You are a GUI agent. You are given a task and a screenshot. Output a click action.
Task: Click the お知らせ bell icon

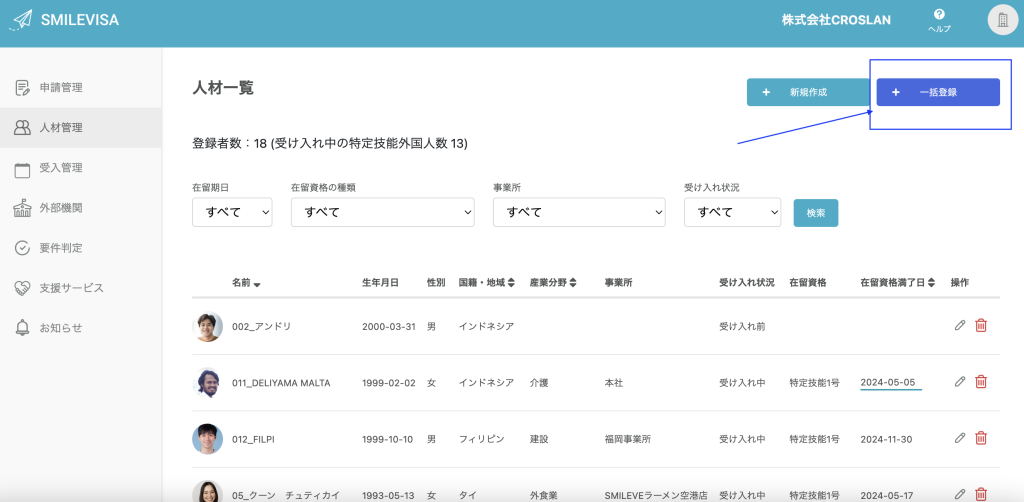point(22,328)
